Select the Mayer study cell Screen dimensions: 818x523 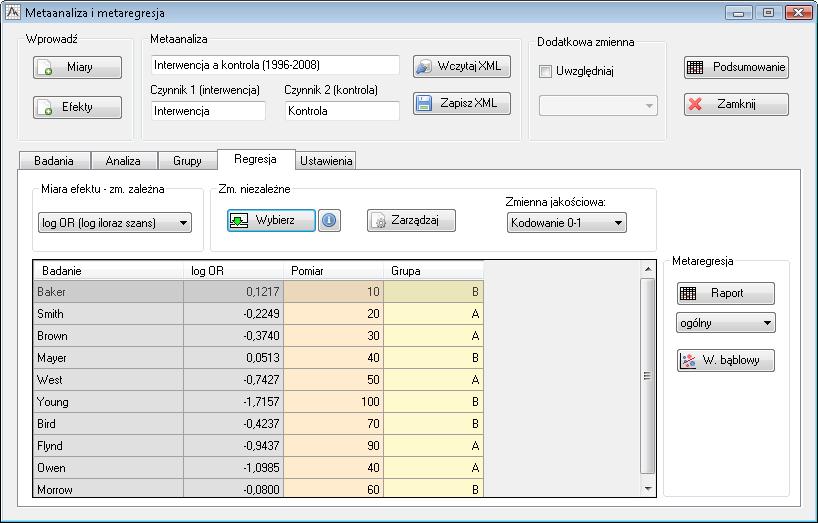(x=109, y=358)
